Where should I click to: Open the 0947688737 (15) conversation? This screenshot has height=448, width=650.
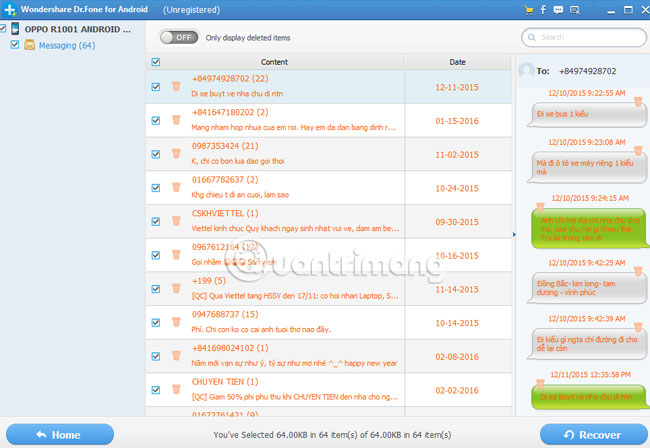(x=329, y=322)
